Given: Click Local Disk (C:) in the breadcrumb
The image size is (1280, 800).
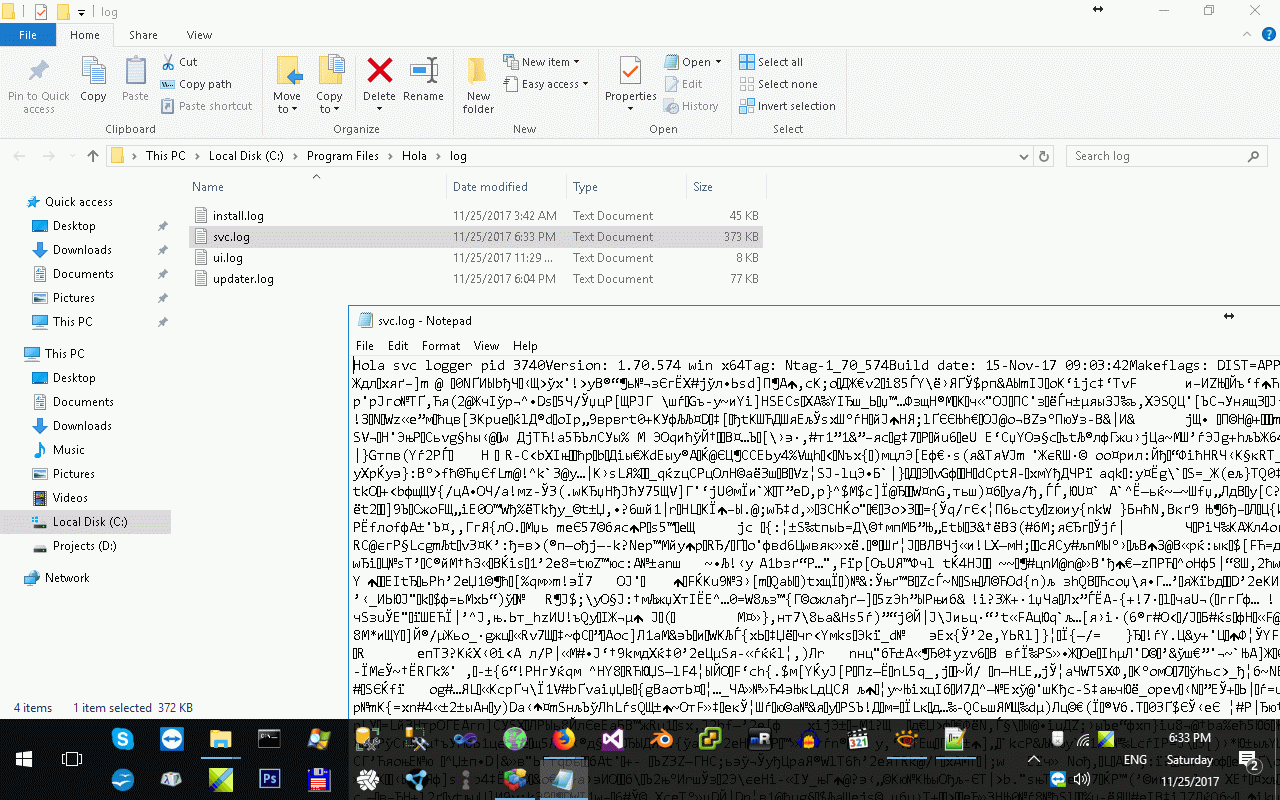Looking at the screenshot, I should point(246,156).
